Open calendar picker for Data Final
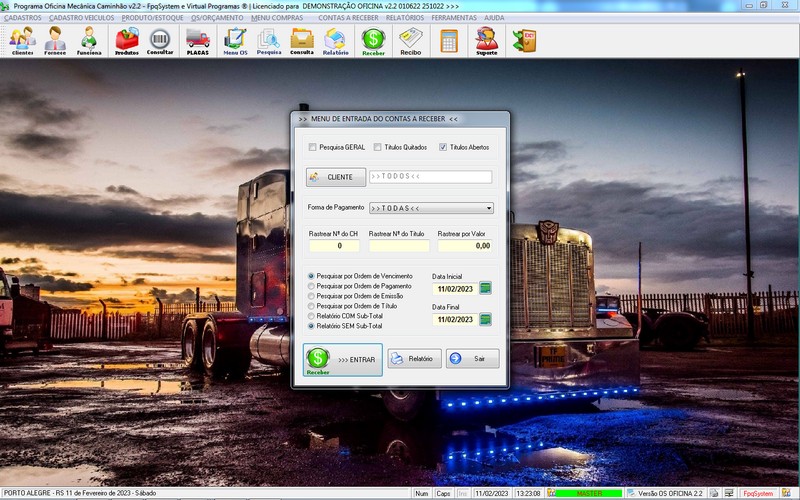Screen dimensions: 800x500 [485, 319]
